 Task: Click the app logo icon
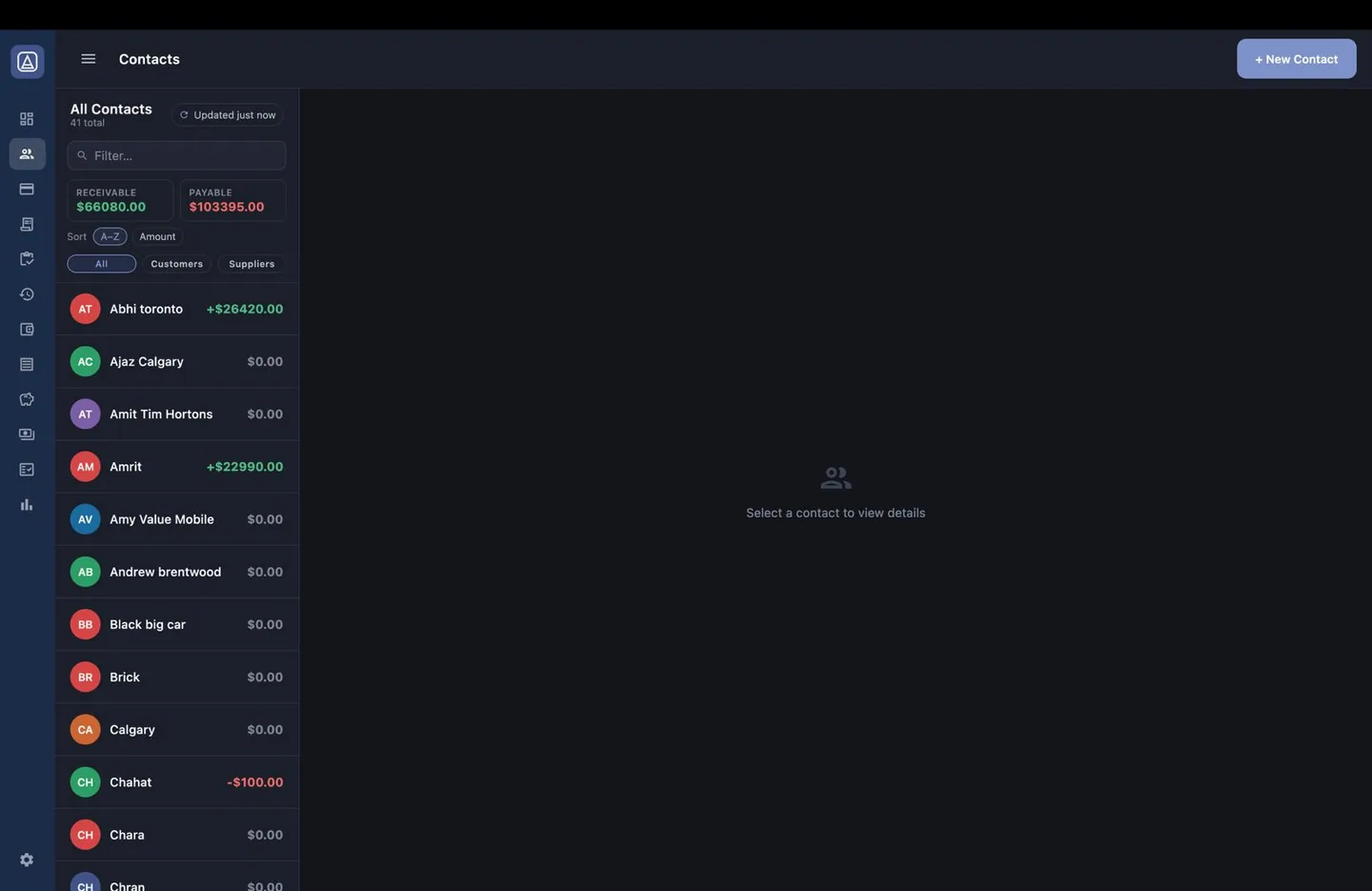(x=28, y=62)
